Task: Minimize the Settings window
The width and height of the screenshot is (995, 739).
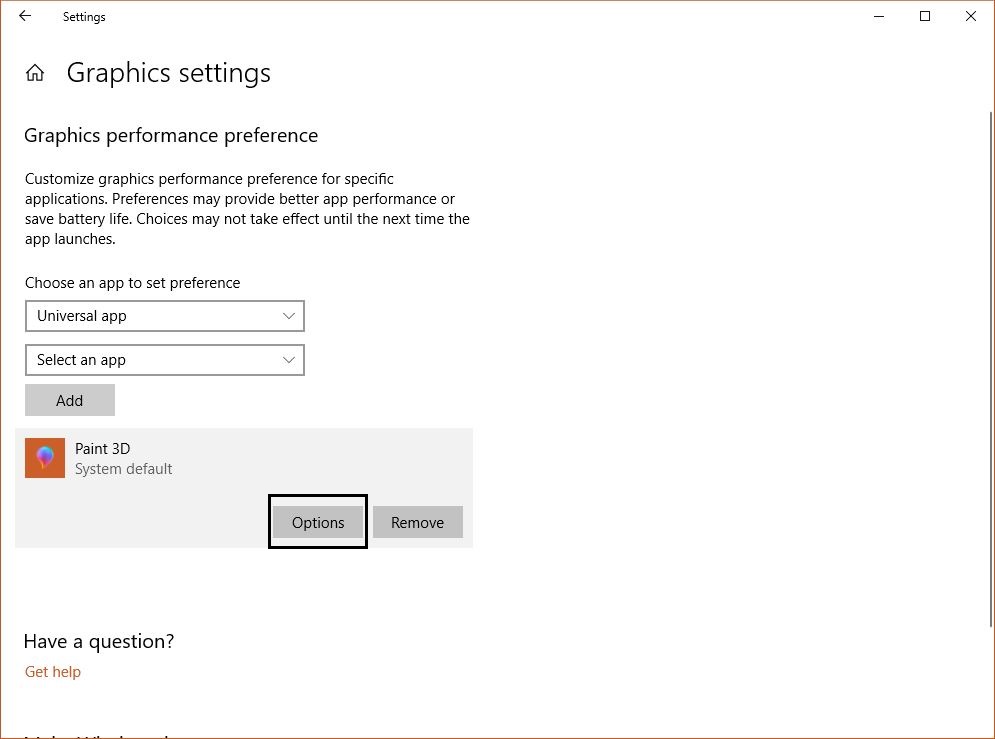Action: point(879,16)
